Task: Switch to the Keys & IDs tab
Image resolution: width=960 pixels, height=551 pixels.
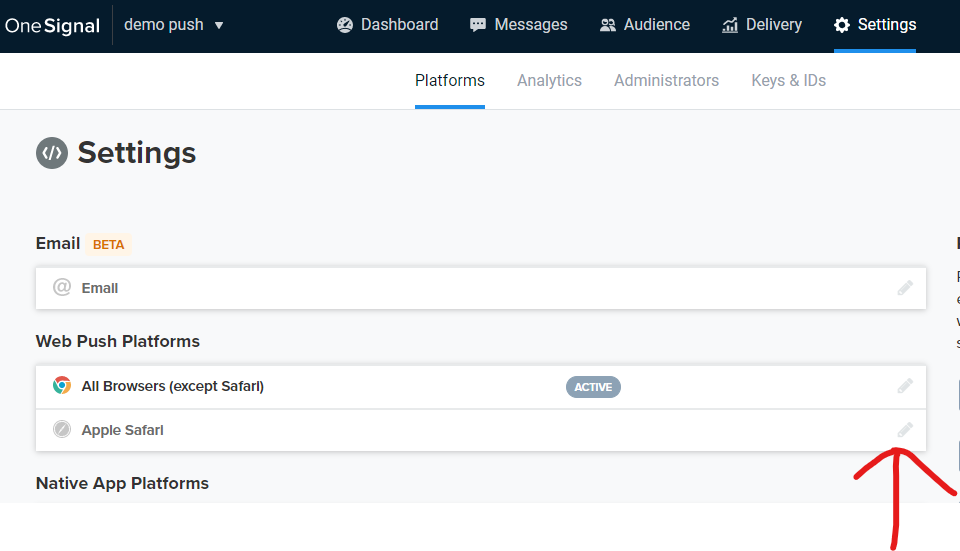Action: [789, 81]
